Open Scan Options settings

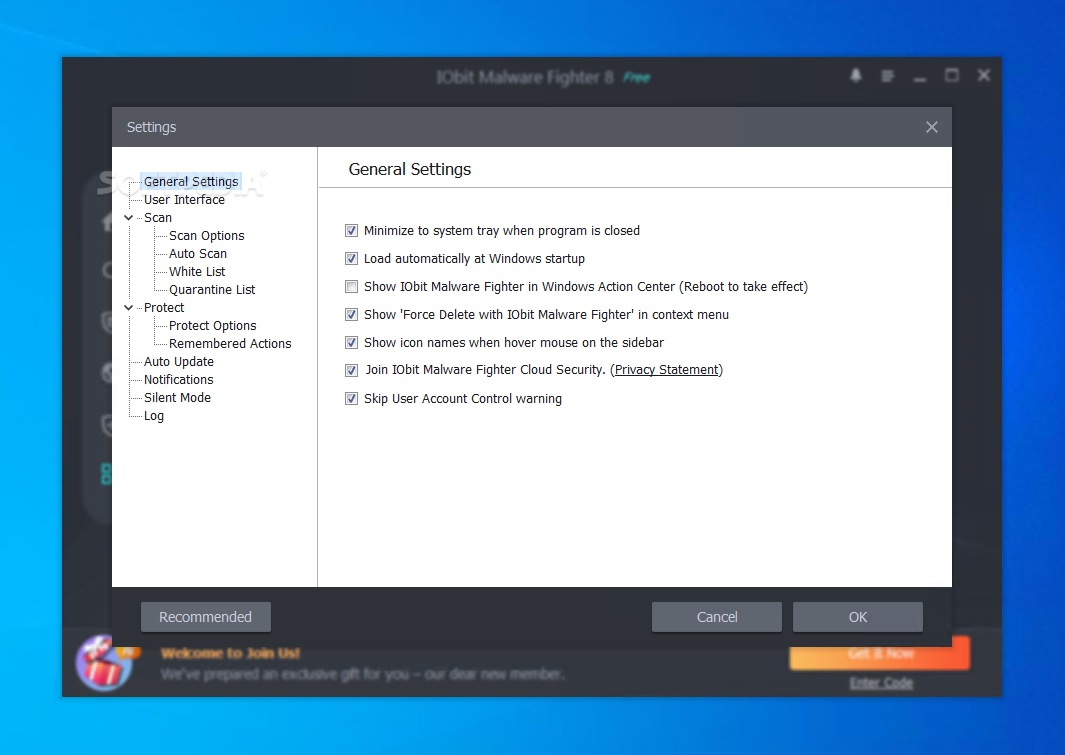(206, 236)
